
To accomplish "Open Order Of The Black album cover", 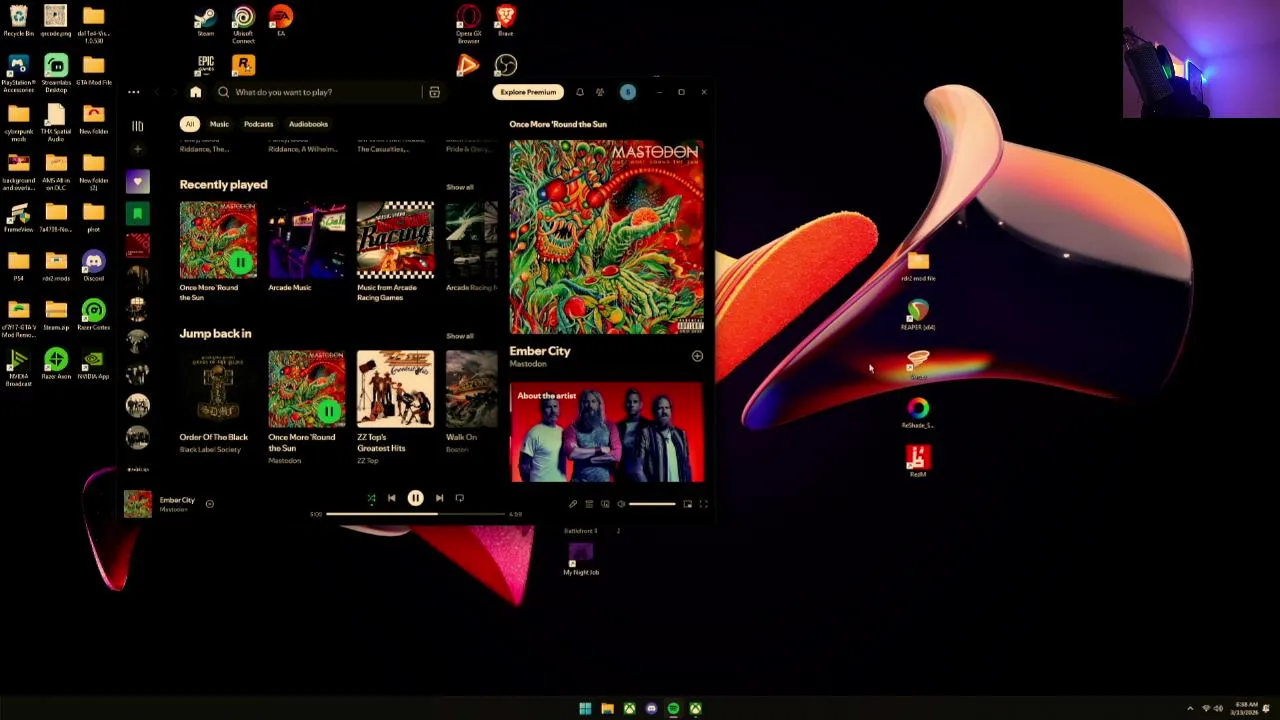I will pyautogui.click(x=218, y=389).
